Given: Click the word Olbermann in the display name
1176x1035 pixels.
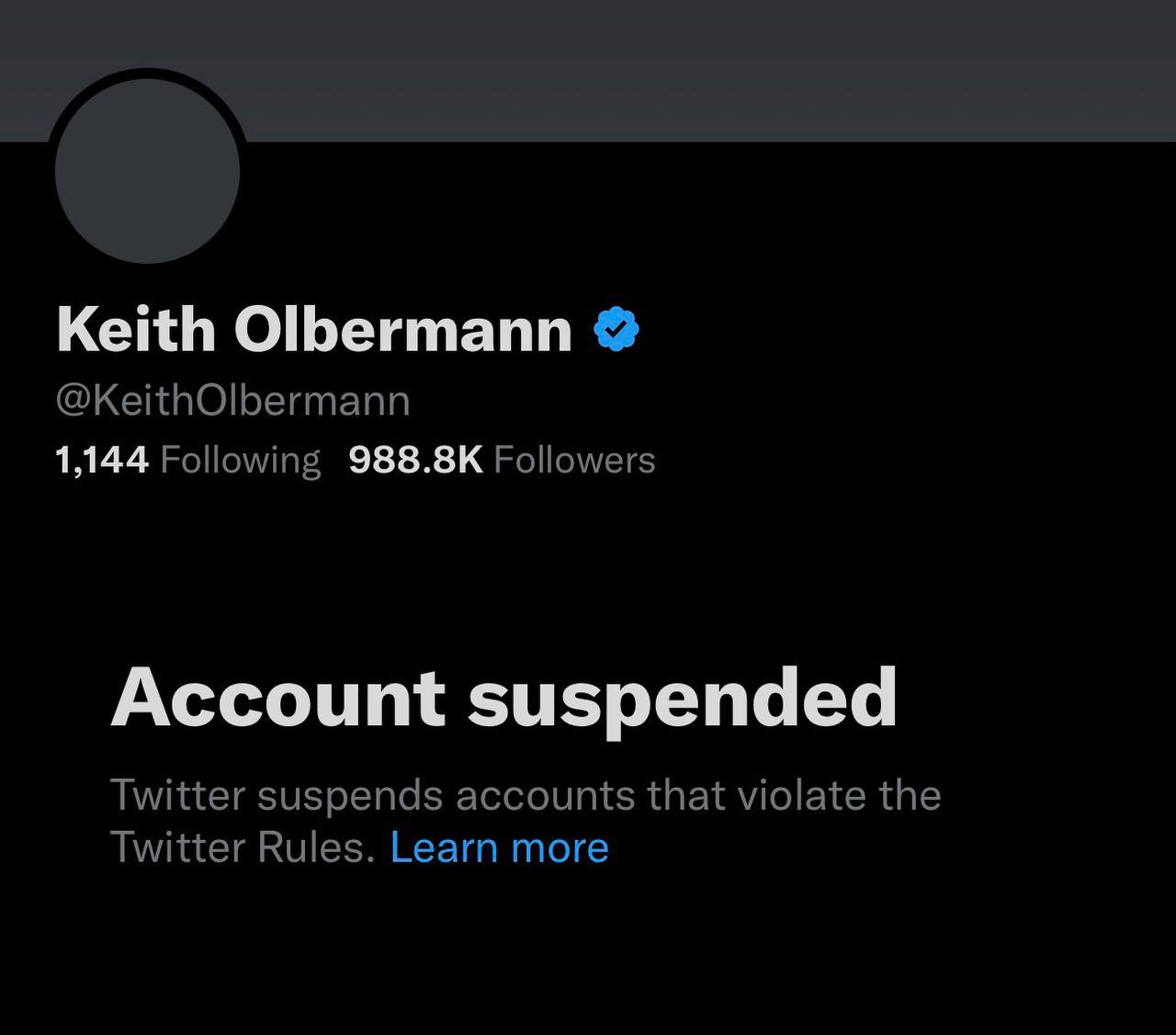Looking at the screenshot, I should tap(403, 330).
